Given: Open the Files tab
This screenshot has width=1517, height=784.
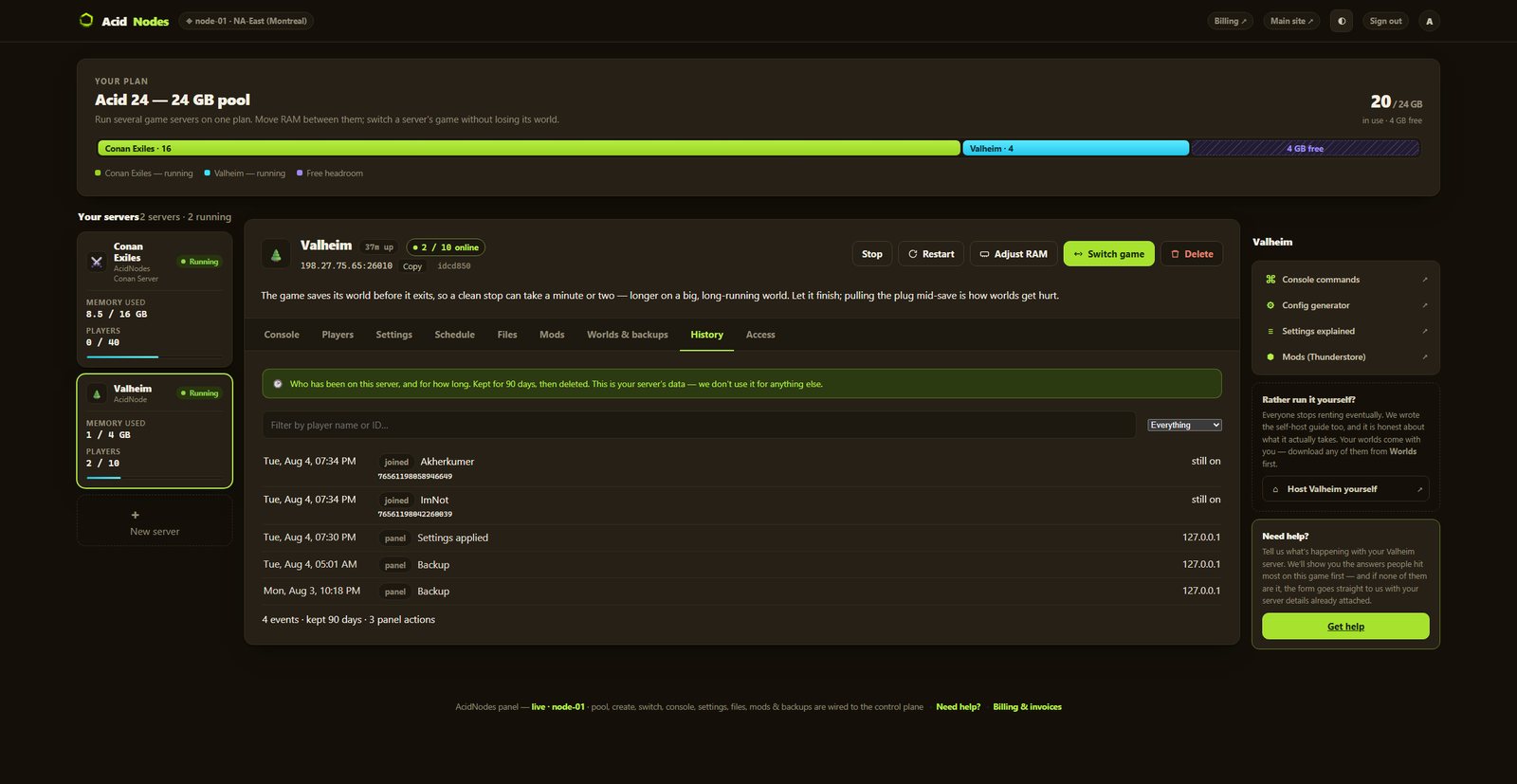Looking at the screenshot, I should point(507,335).
